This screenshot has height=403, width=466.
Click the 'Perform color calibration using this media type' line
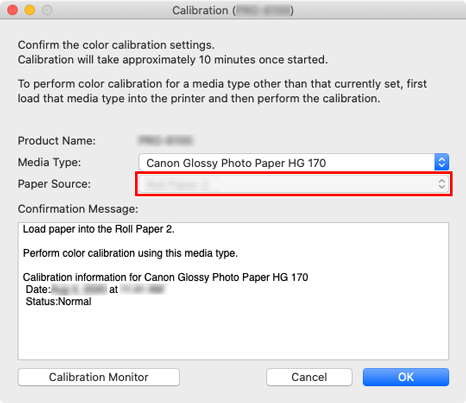click(x=130, y=253)
